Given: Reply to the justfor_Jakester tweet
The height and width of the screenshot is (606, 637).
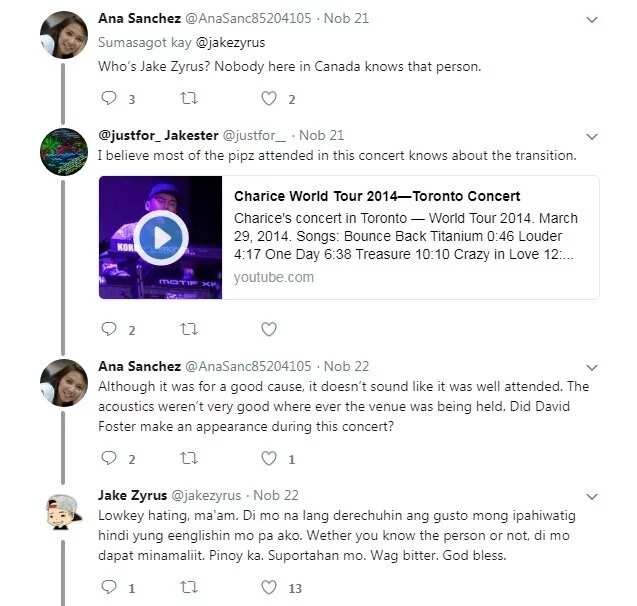Looking at the screenshot, I should pyautogui.click(x=108, y=329).
